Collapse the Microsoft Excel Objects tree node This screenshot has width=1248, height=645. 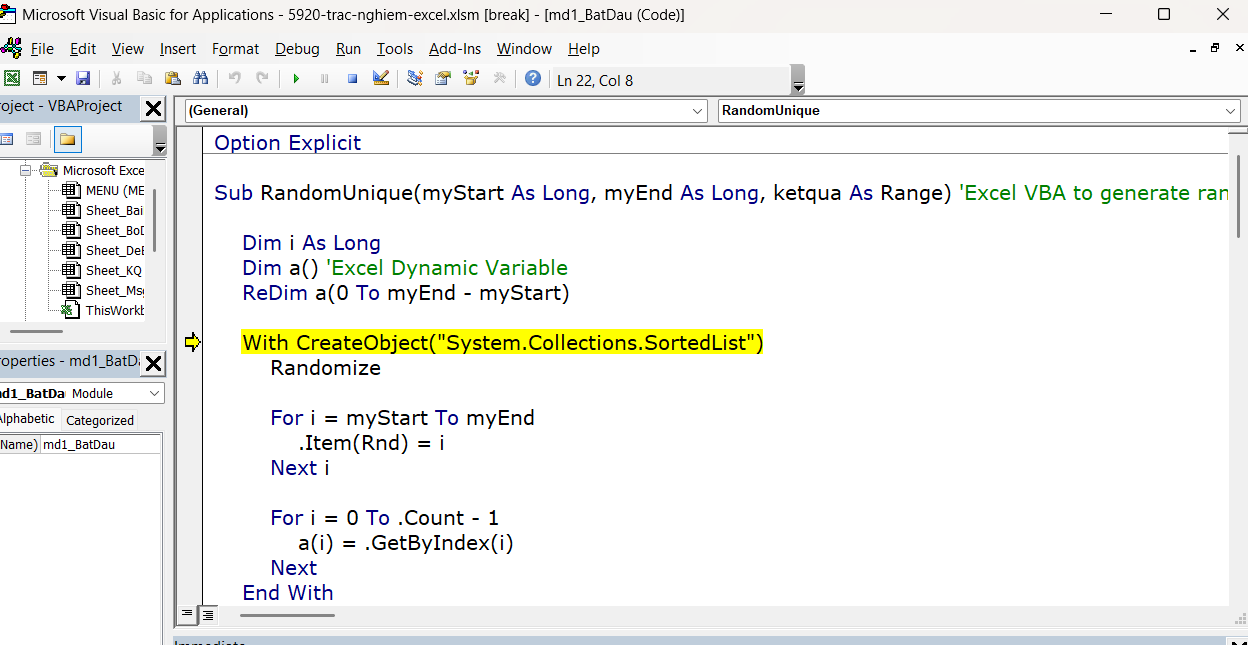26,170
